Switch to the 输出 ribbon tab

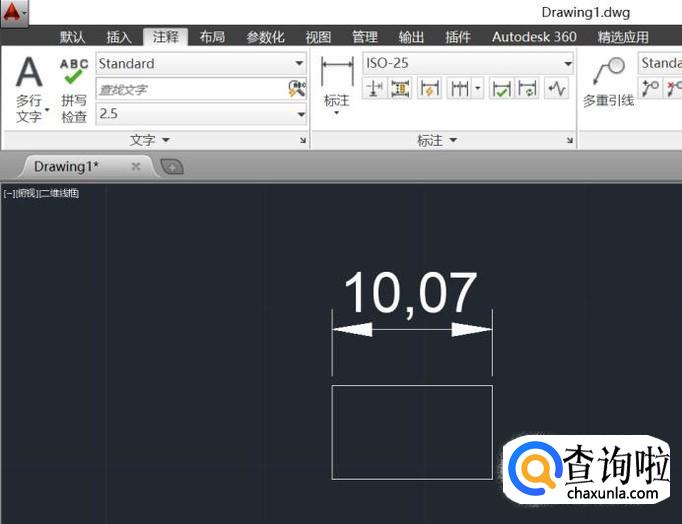(x=411, y=37)
